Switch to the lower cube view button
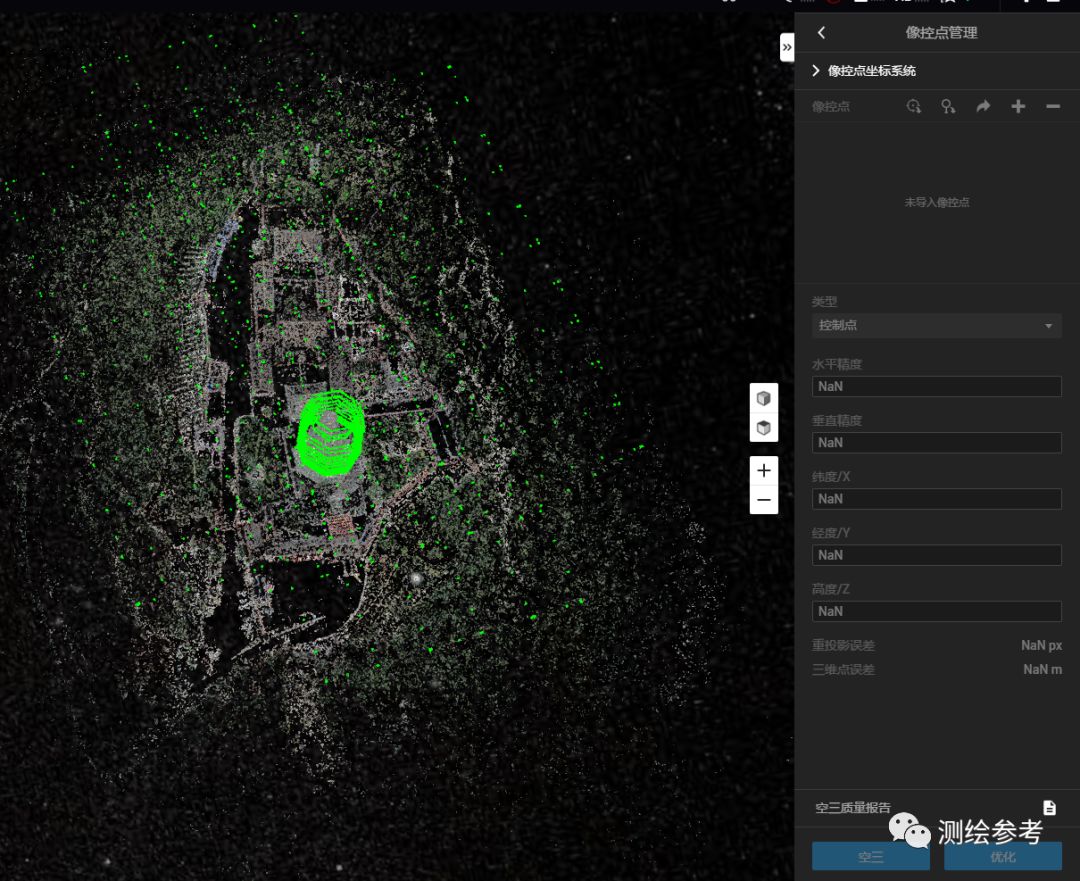1080x881 pixels. click(764, 428)
